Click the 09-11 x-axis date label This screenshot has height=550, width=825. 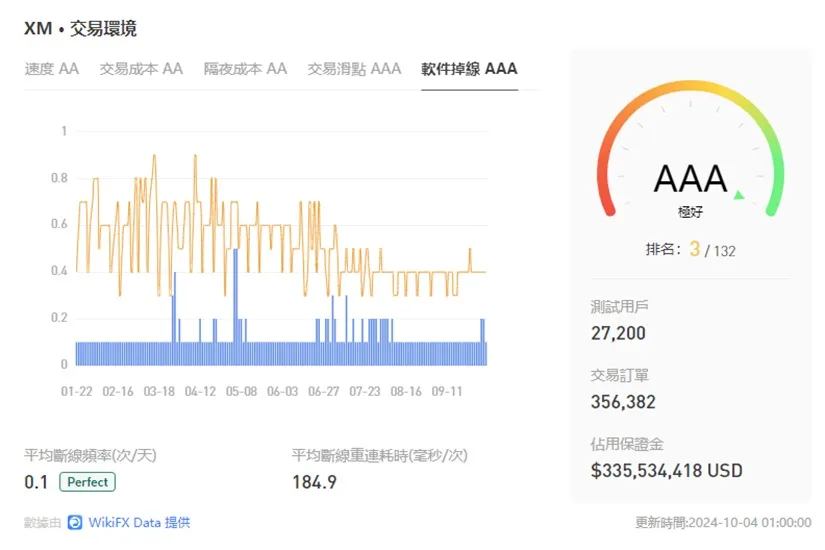[447, 392]
